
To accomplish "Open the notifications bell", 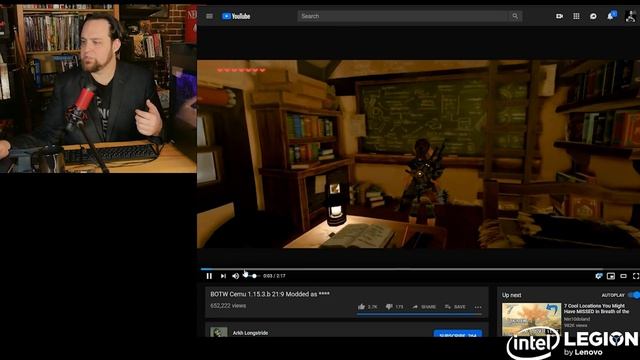I will tap(611, 16).
